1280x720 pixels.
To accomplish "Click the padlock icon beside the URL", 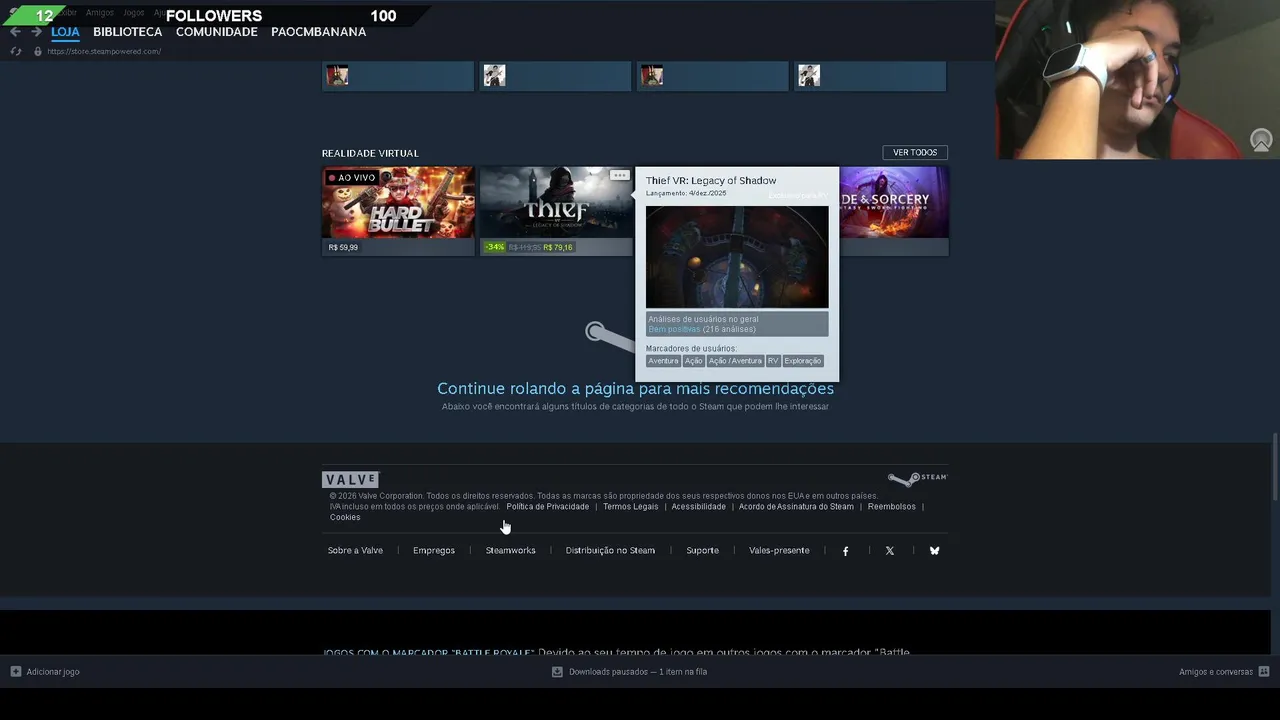I will tap(38, 51).
